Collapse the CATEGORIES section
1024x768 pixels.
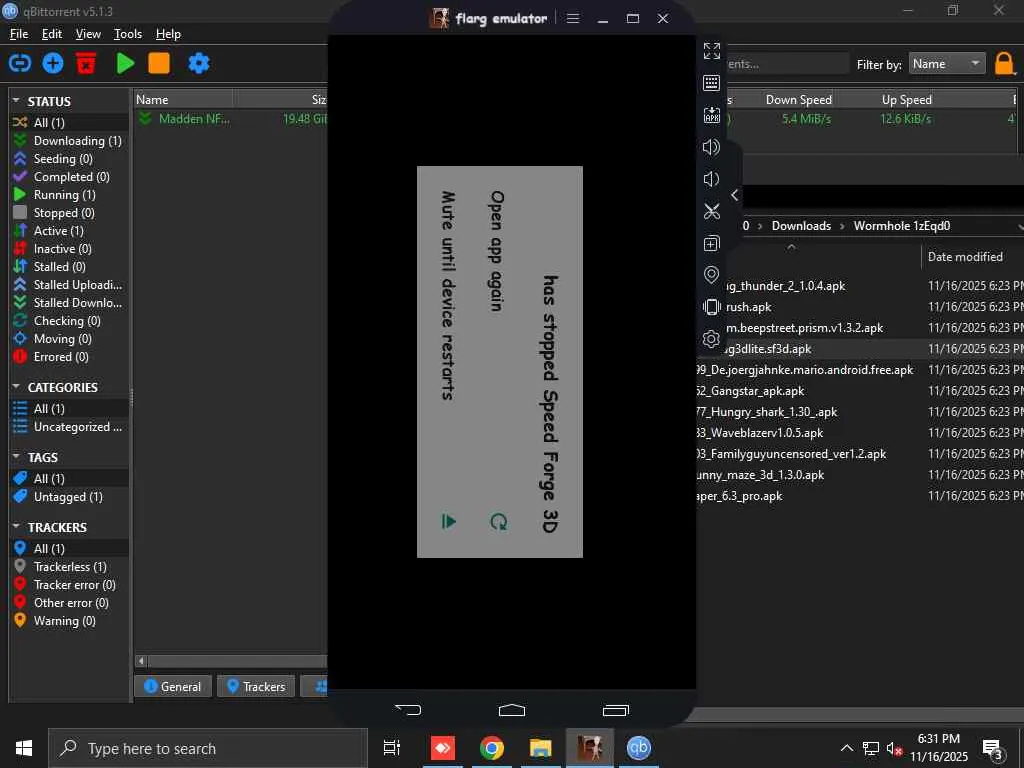[16, 387]
